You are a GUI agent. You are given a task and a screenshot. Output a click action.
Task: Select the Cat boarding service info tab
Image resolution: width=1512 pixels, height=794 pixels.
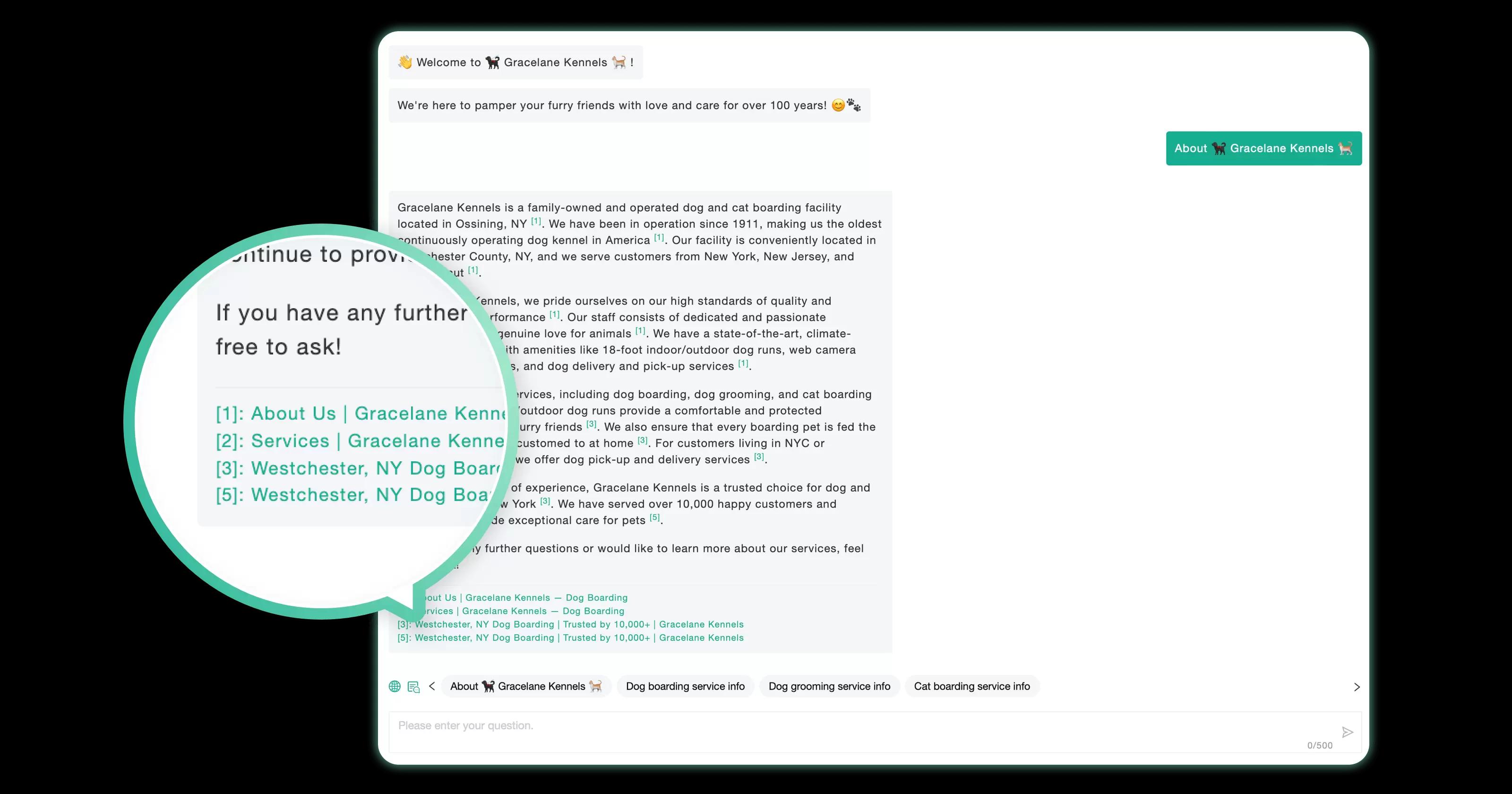[972, 686]
